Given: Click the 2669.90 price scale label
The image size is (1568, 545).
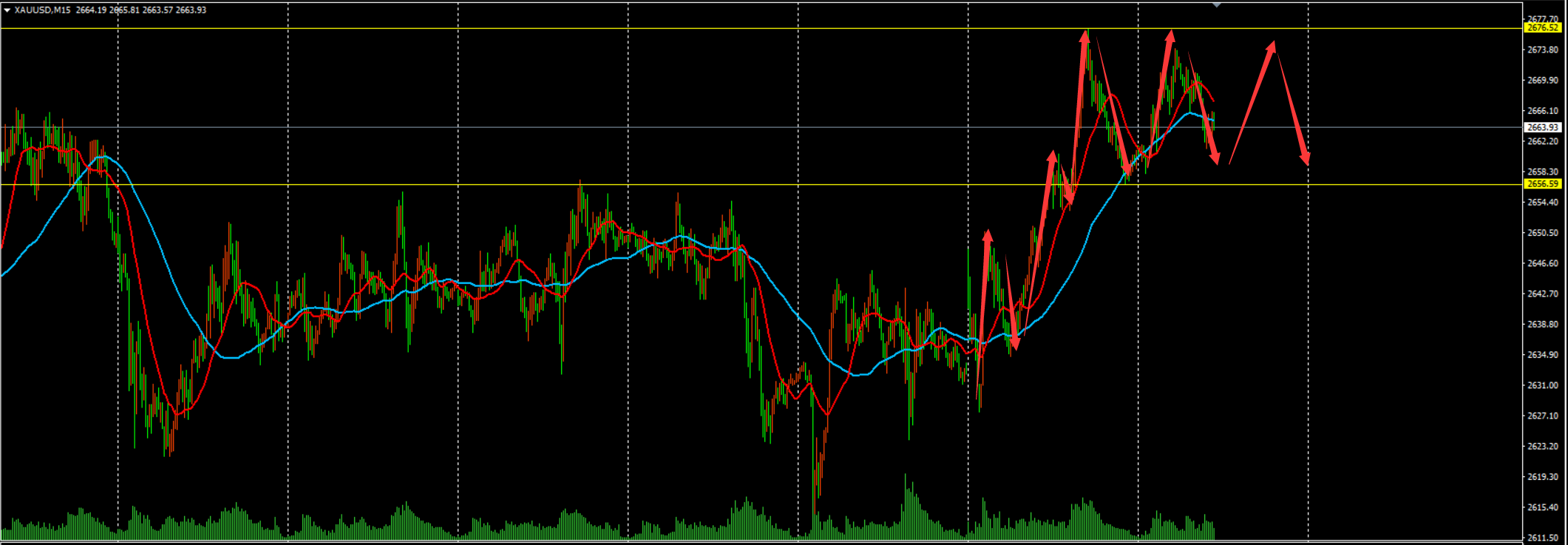Looking at the screenshot, I should point(1543,80).
